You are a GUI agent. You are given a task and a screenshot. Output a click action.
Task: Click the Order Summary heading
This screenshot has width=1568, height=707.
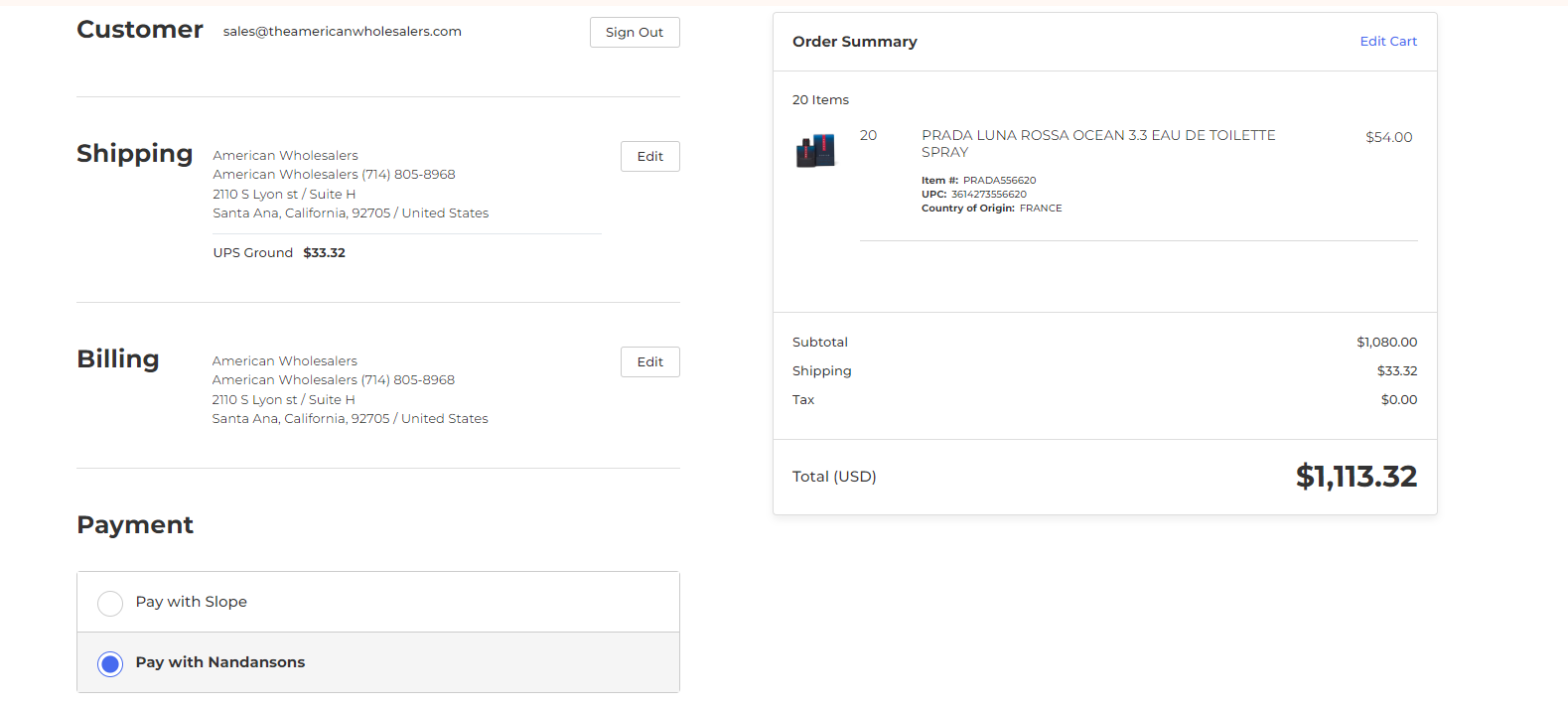854,41
